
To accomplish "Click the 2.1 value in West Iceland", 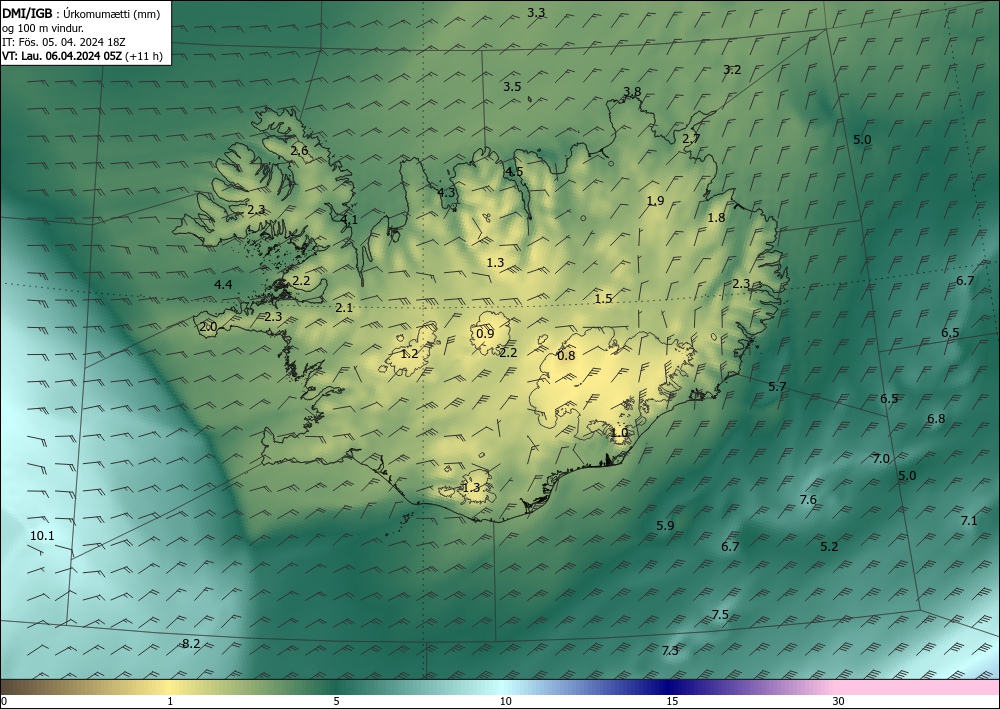I will (344, 307).
